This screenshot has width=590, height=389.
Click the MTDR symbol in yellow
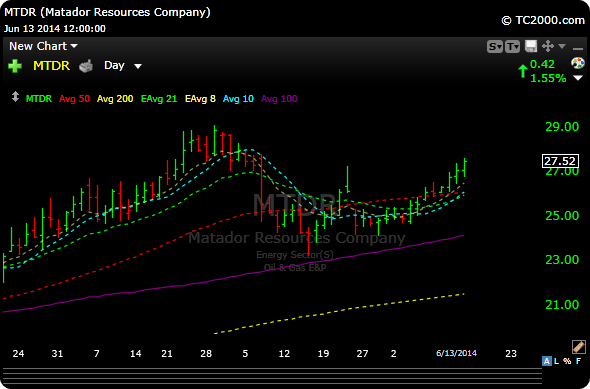[x=52, y=66]
